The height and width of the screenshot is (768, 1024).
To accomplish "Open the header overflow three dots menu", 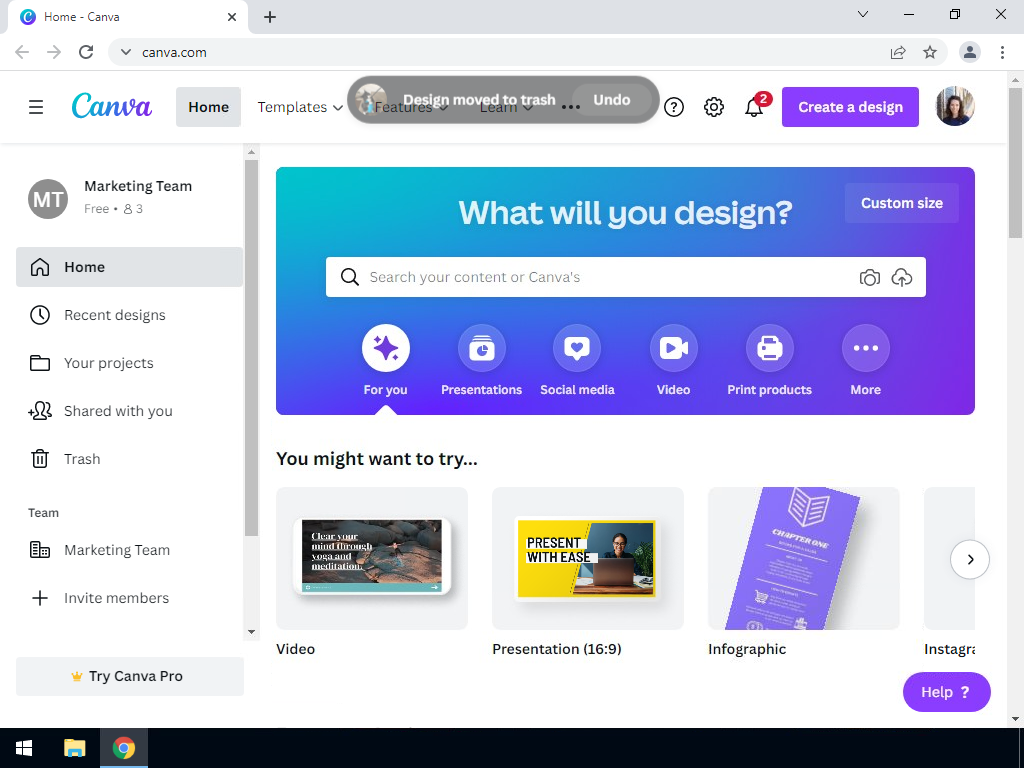I will 571,107.
